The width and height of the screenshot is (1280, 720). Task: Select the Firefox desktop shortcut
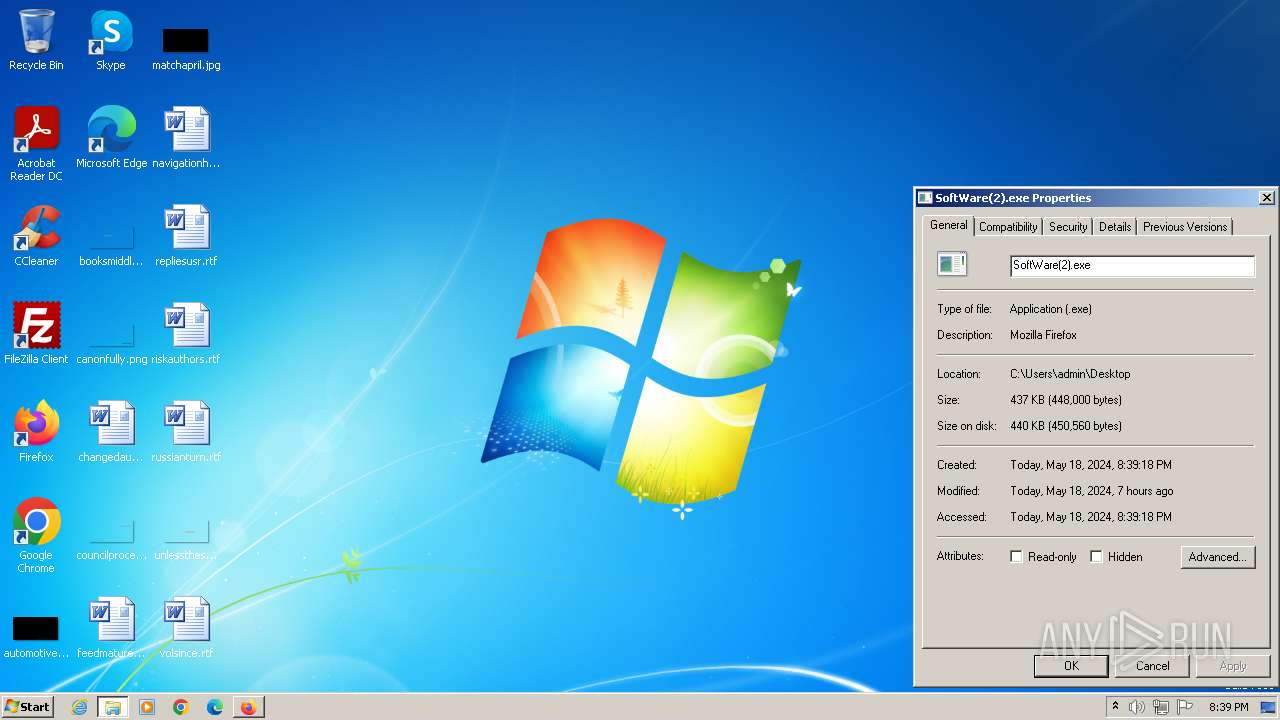[36, 432]
